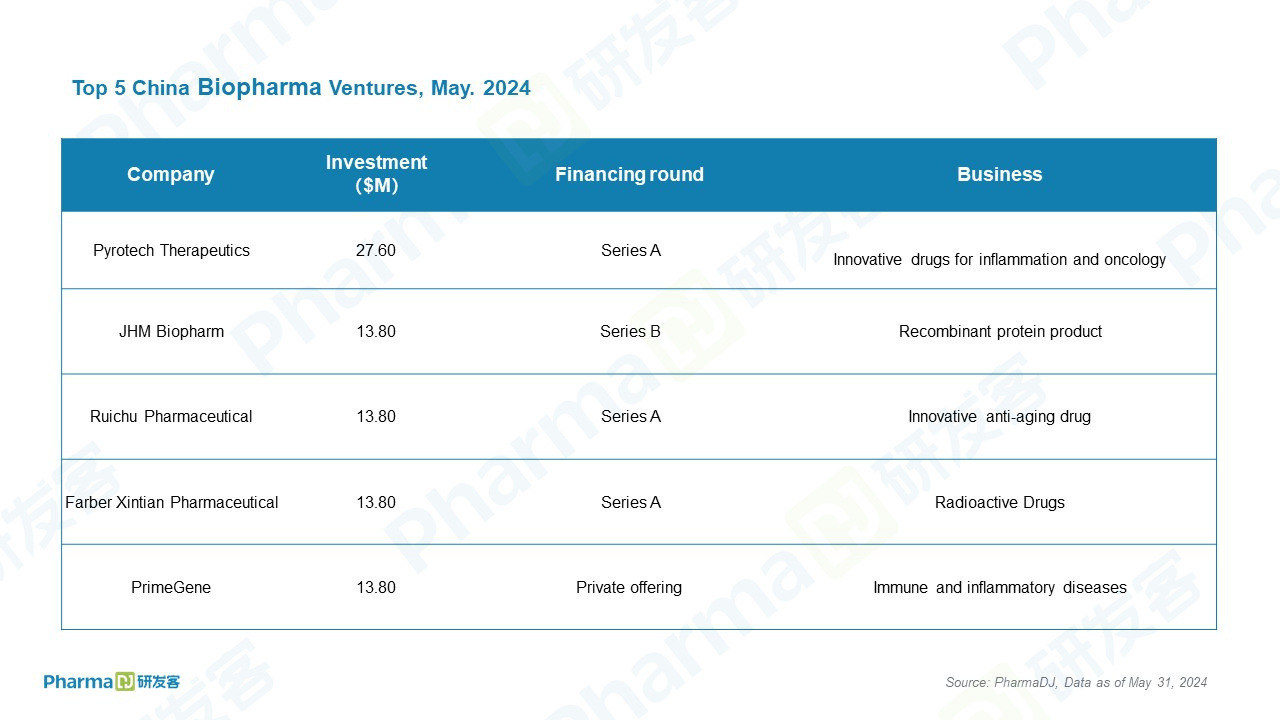This screenshot has width=1280, height=720.
Task: Click the slide title about Biopharma Ventures
Action: 301,88
